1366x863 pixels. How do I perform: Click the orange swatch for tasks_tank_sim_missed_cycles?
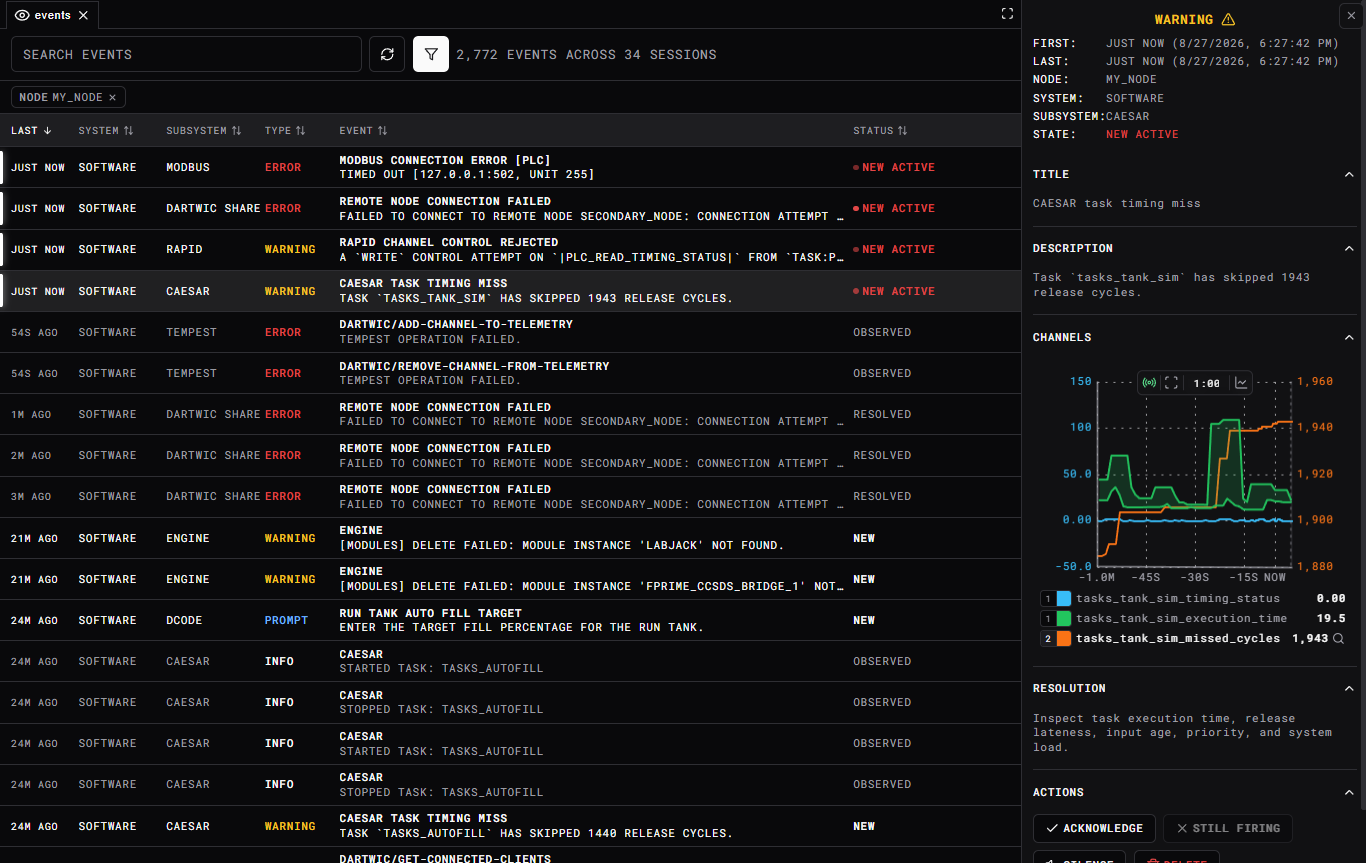[x=1064, y=638]
